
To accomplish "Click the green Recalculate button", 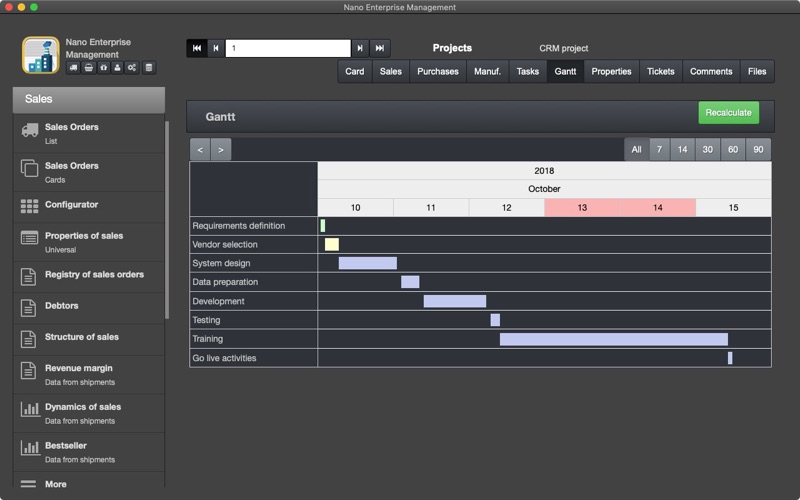I will (x=729, y=113).
